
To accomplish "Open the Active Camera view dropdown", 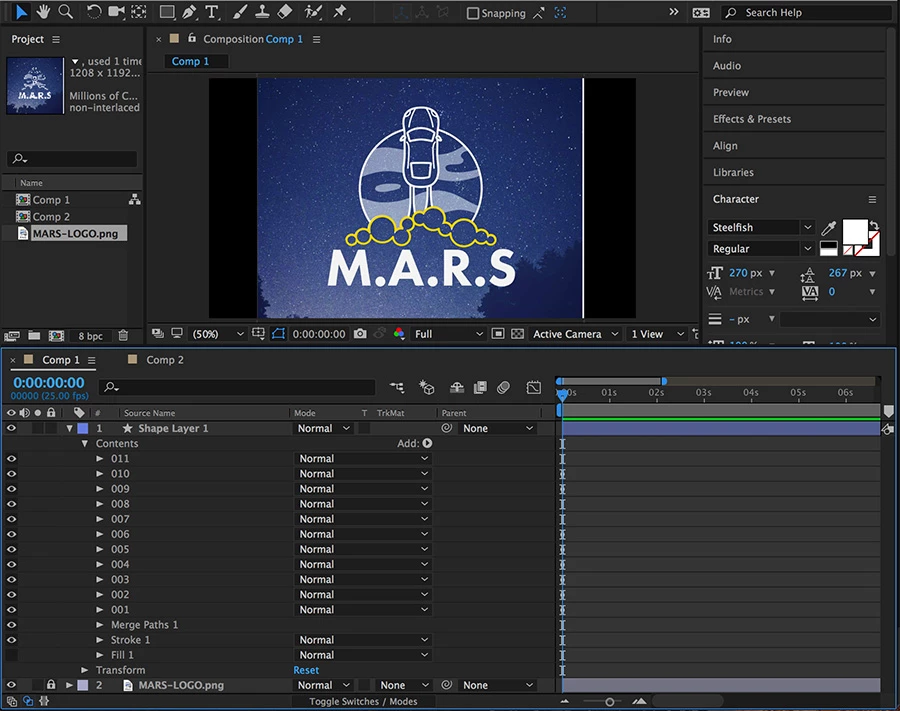I will pyautogui.click(x=575, y=334).
